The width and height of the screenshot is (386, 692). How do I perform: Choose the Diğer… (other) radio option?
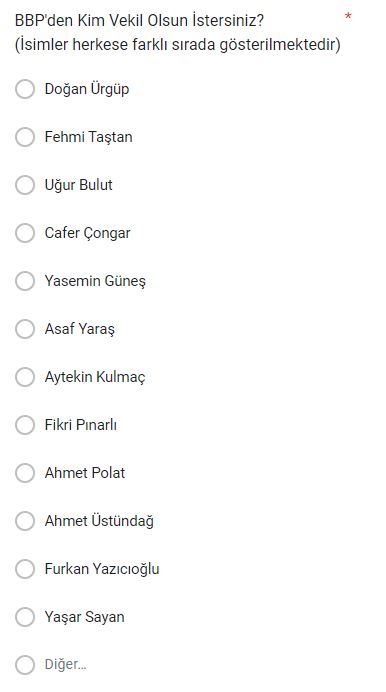point(25,665)
